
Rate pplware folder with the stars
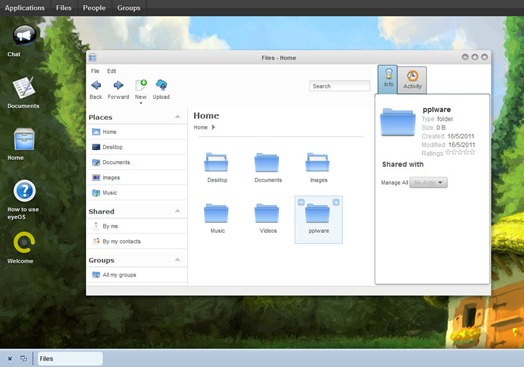[460, 152]
